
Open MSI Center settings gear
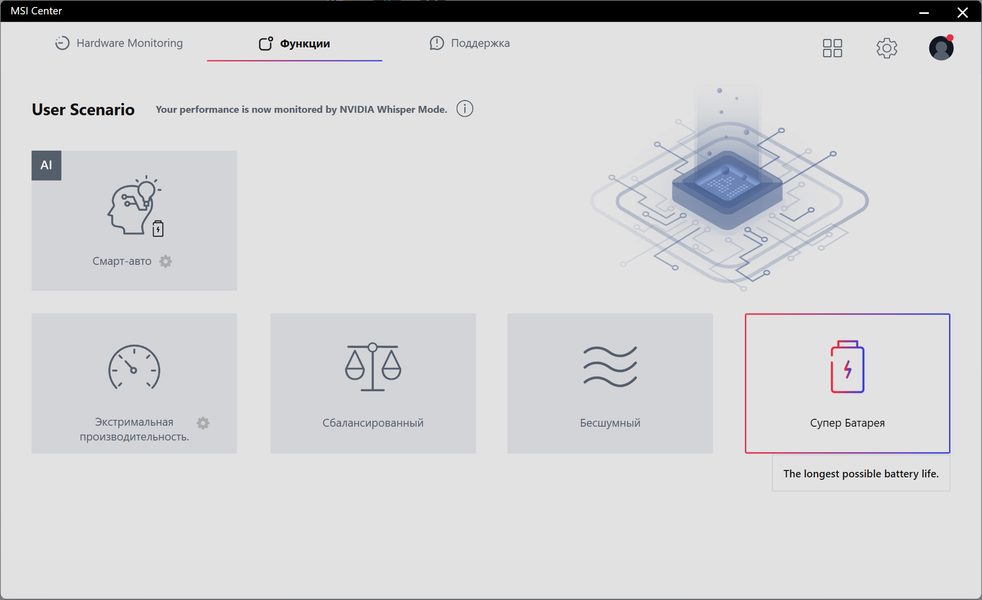(x=886, y=48)
